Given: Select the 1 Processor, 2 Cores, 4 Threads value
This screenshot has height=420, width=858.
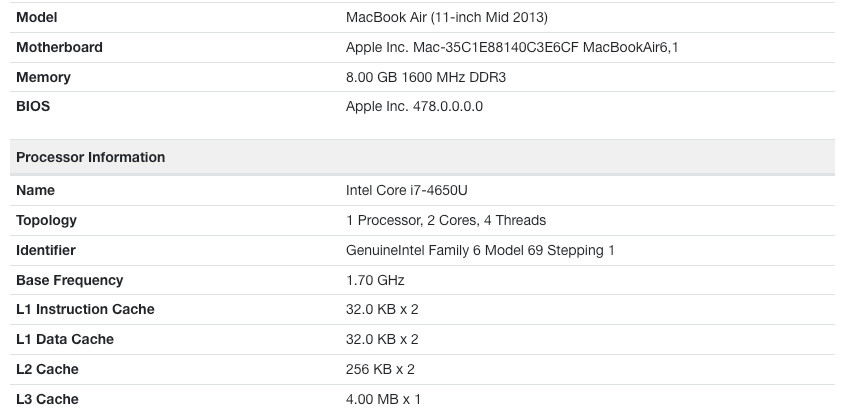Looking at the screenshot, I should click(x=446, y=220).
